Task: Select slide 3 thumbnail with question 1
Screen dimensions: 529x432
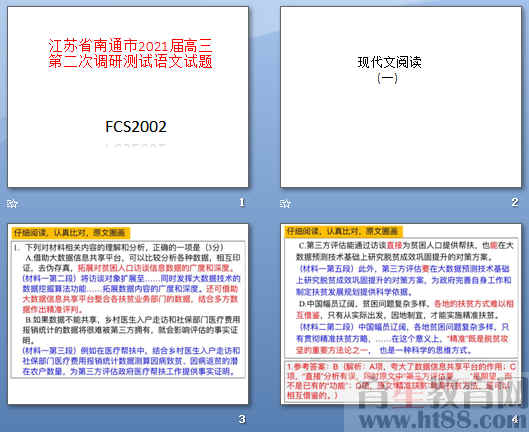Action: tap(128, 314)
